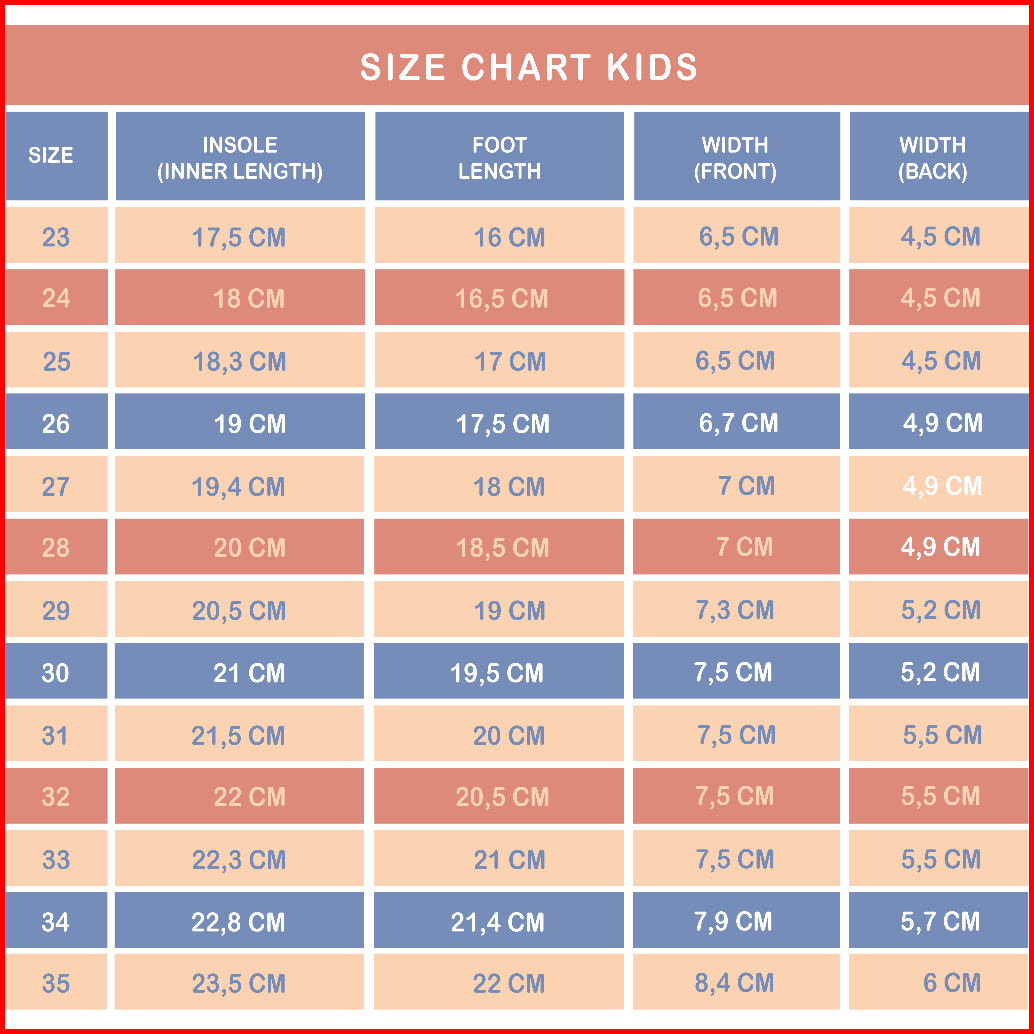
Task: Select the Foot Length column header
Action: (x=499, y=158)
